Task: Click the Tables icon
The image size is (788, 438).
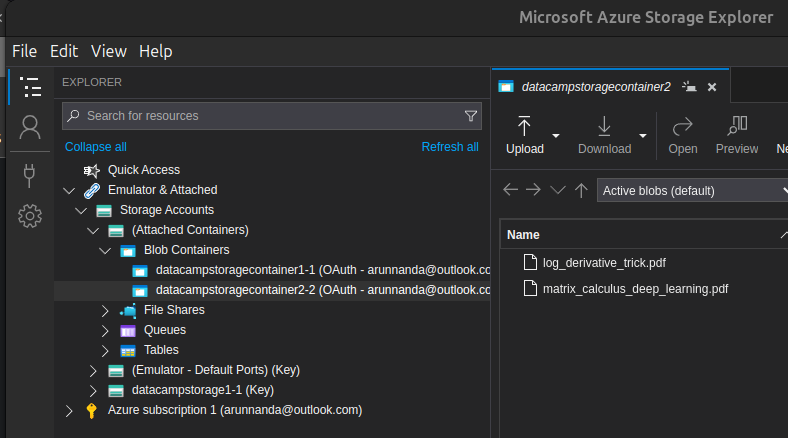Action: click(x=128, y=351)
